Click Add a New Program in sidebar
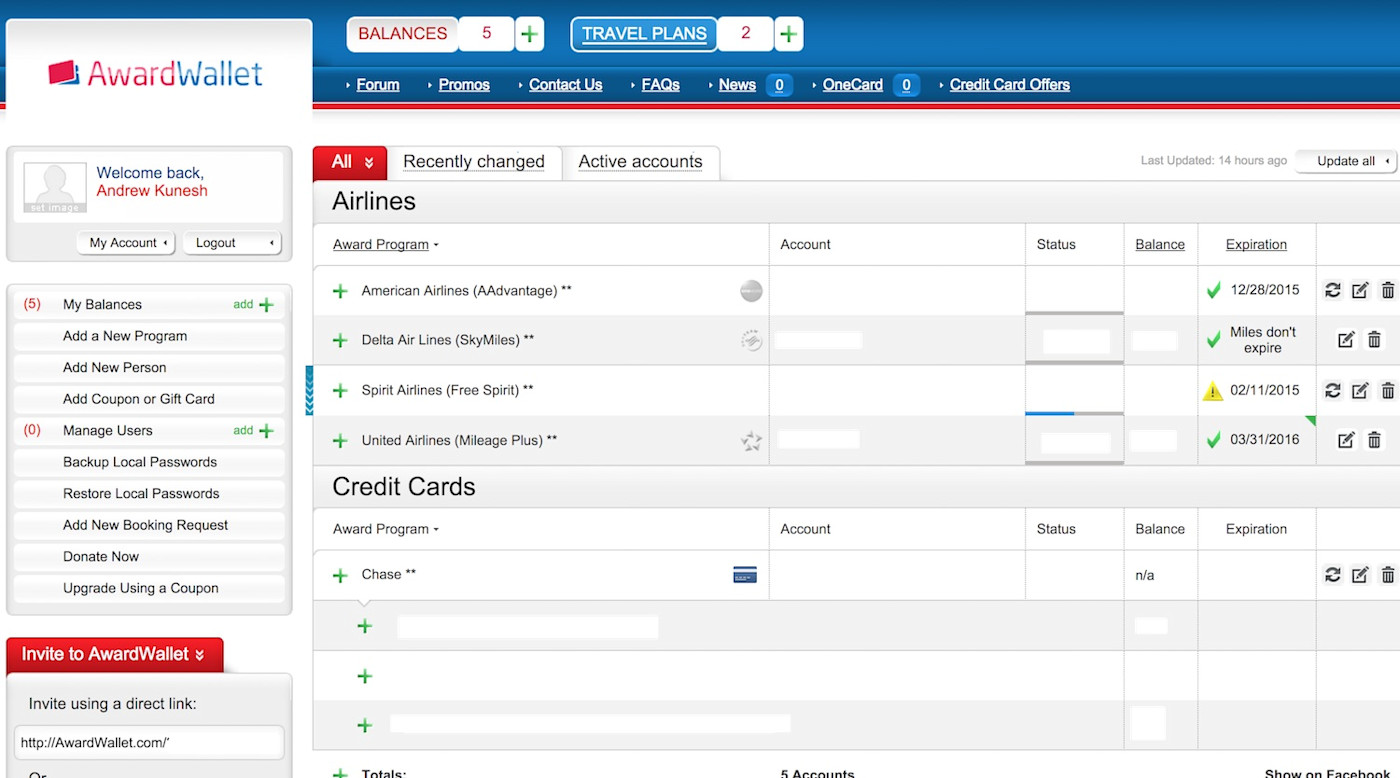This screenshot has width=1400, height=778. tap(125, 336)
